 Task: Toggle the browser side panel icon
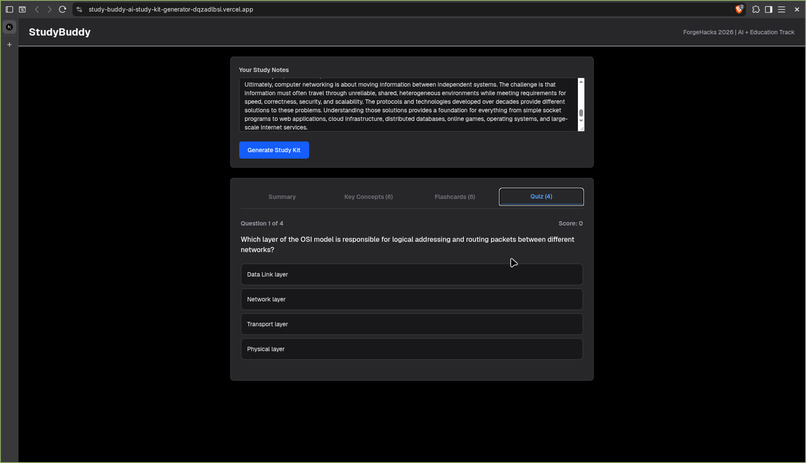[768, 9]
